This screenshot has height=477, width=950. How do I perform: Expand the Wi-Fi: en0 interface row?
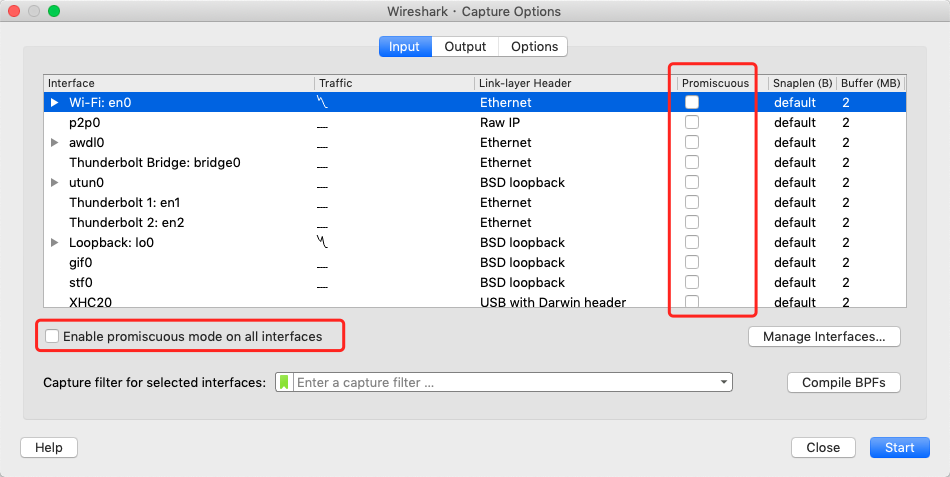(x=55, y=102)
